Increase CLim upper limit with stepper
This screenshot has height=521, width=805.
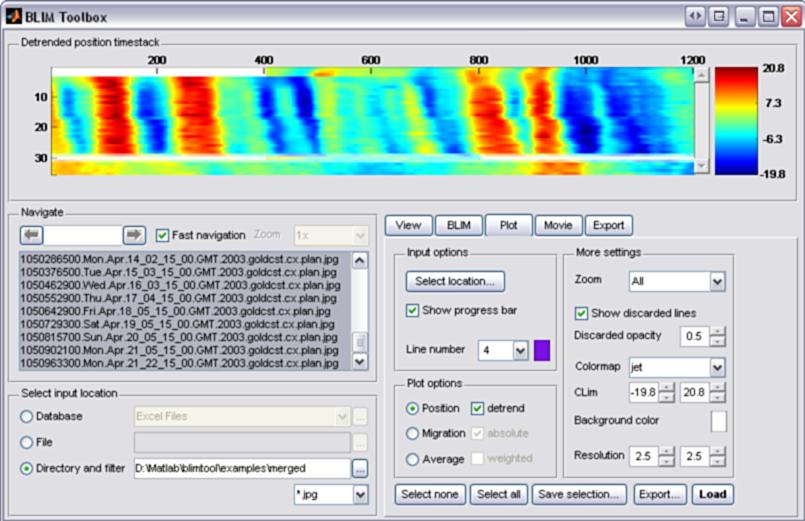[718, 388]
